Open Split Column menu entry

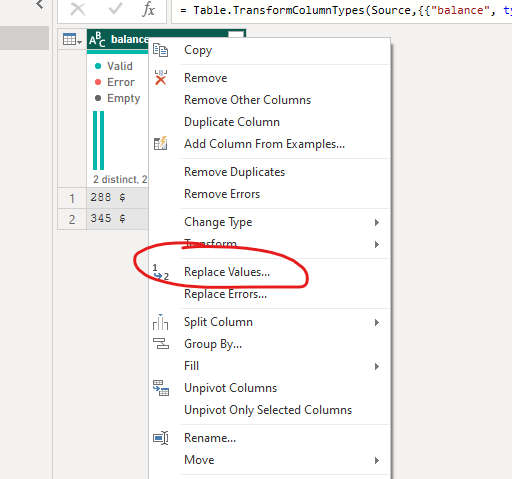click(269, 322)
